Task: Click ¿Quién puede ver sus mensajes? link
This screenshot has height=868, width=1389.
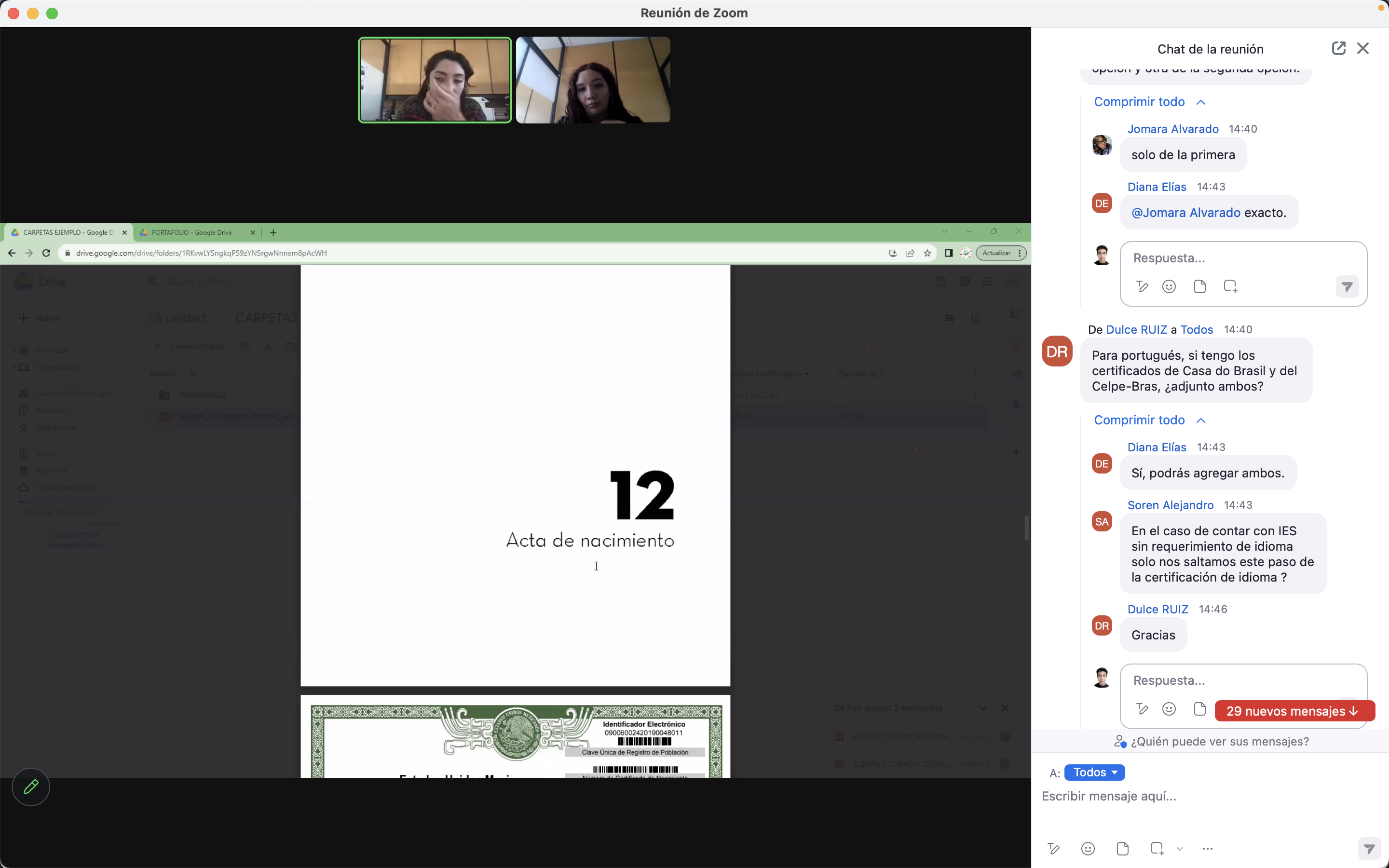Action: [1219, 742]
